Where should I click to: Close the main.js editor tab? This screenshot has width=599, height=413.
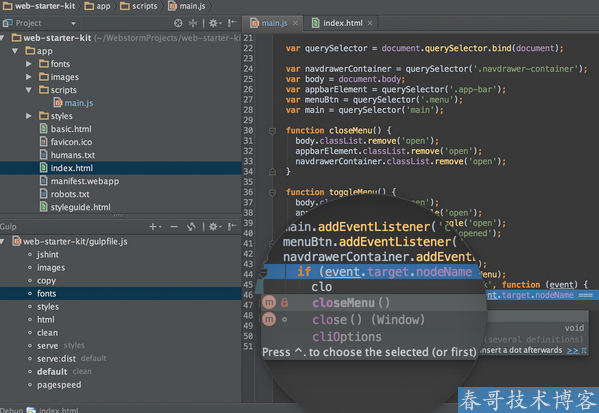click(x=295, y=23)
